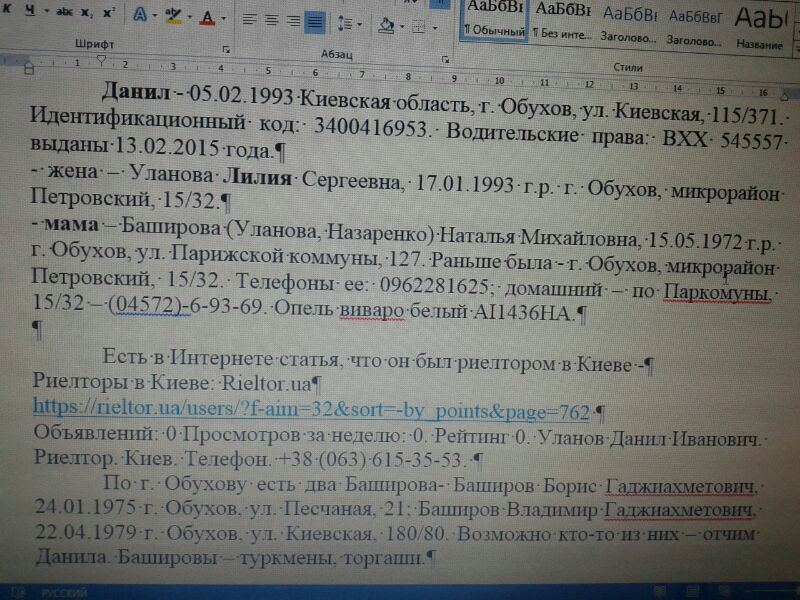800x600 pixels.
Task: Align paragraph text to the left
Action: pos(249,19)
